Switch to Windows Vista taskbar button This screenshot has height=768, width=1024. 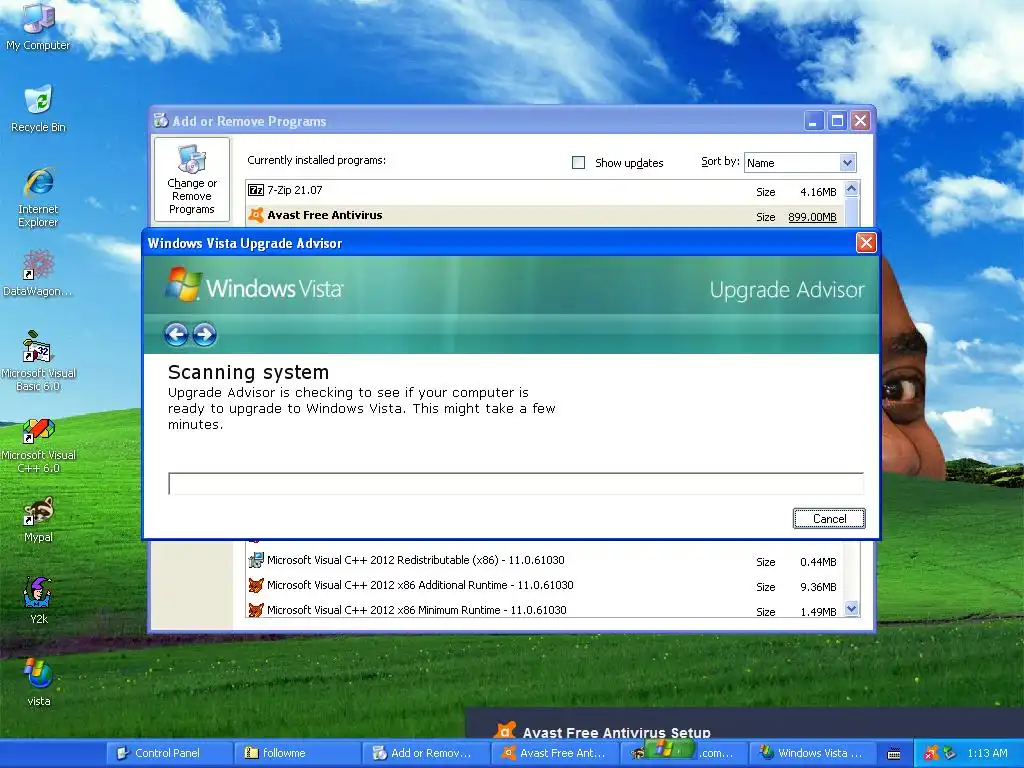(x=810, y=753)
